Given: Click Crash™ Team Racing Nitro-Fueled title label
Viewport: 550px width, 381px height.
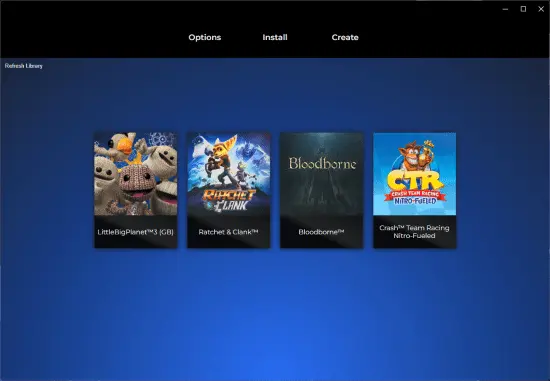Looking at the screenshot, I should click(x=414, y=232).
